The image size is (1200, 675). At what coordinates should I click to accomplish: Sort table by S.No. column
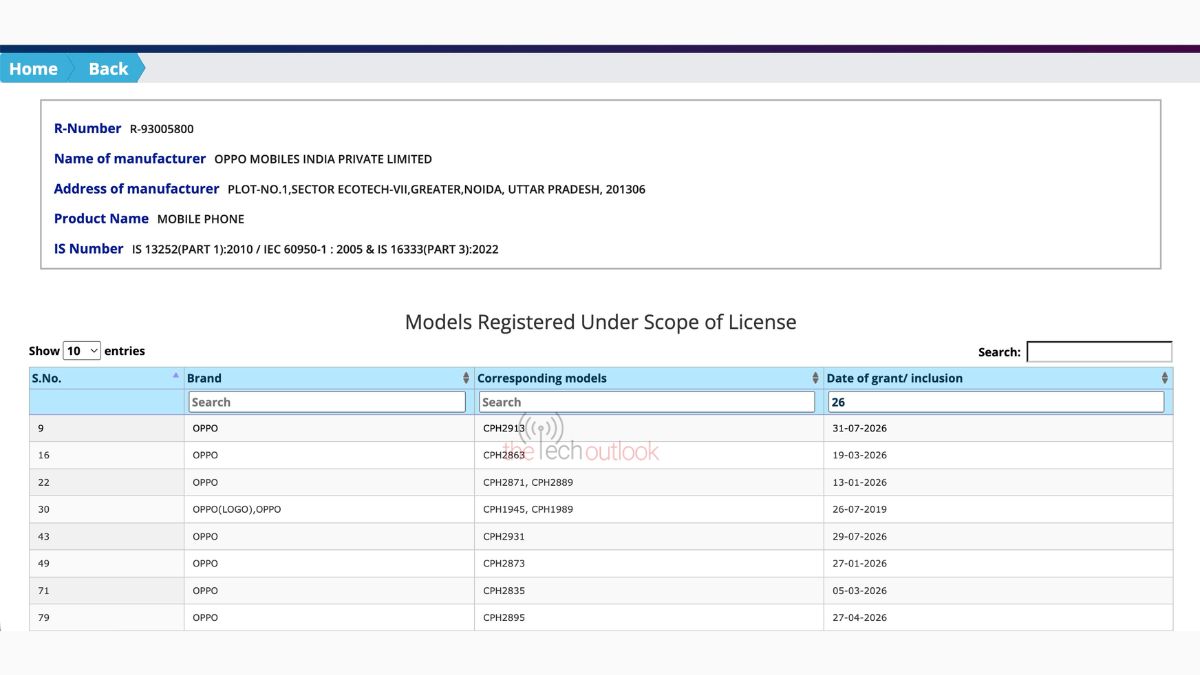pos(106,378)
